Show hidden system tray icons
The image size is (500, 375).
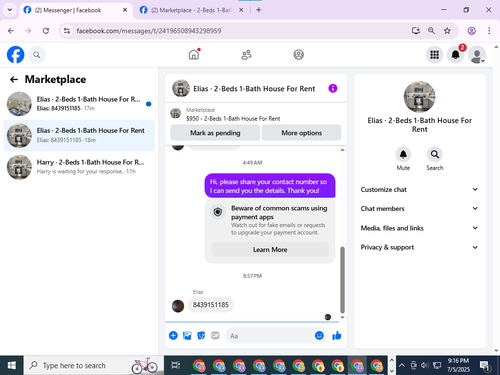(402, 365)
